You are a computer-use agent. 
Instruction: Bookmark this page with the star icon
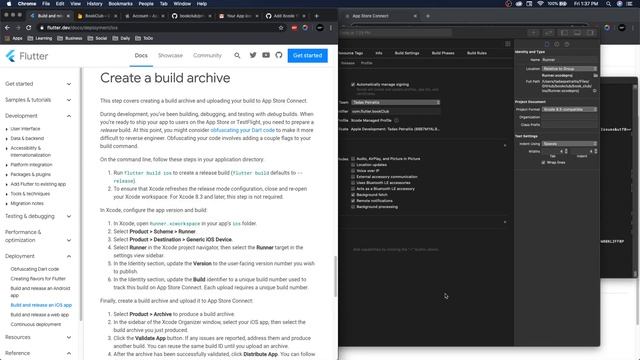(x=281, y=28)
